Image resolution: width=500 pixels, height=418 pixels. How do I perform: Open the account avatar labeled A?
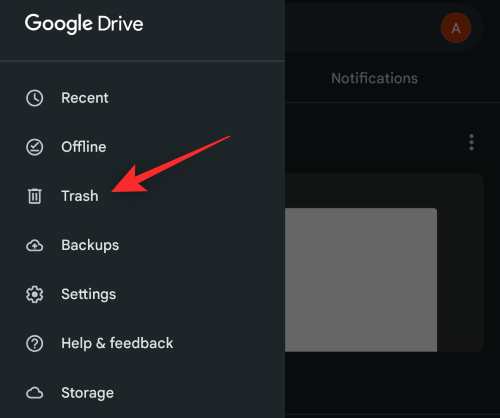tap(456, 28)
